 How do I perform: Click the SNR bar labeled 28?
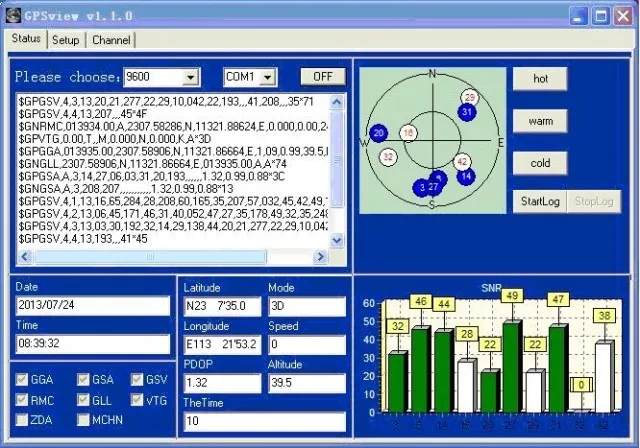[x=467, y=386]
